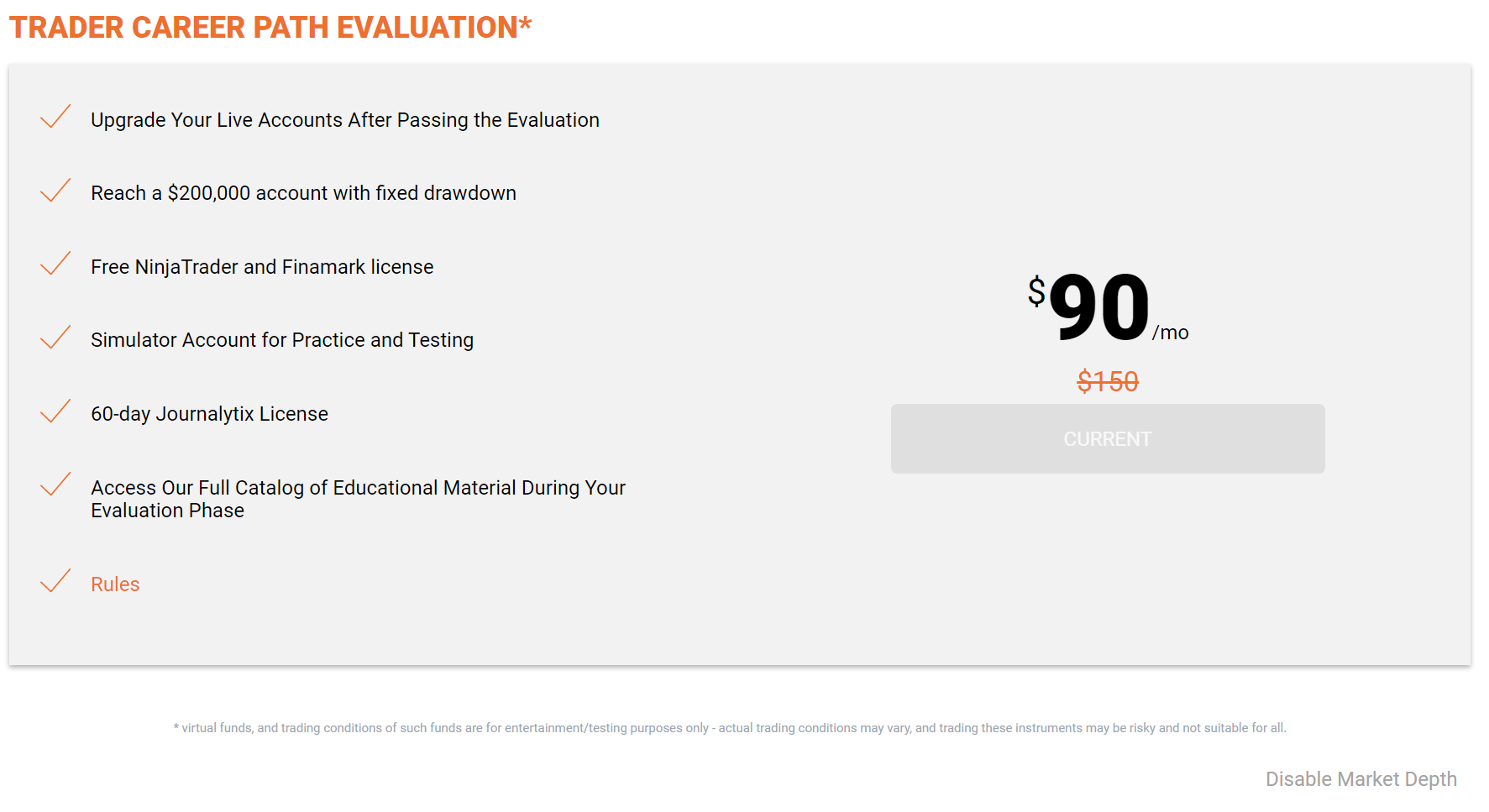
Task: Click the Trader Career Path Evaluation heading
Action: [270, 28]
